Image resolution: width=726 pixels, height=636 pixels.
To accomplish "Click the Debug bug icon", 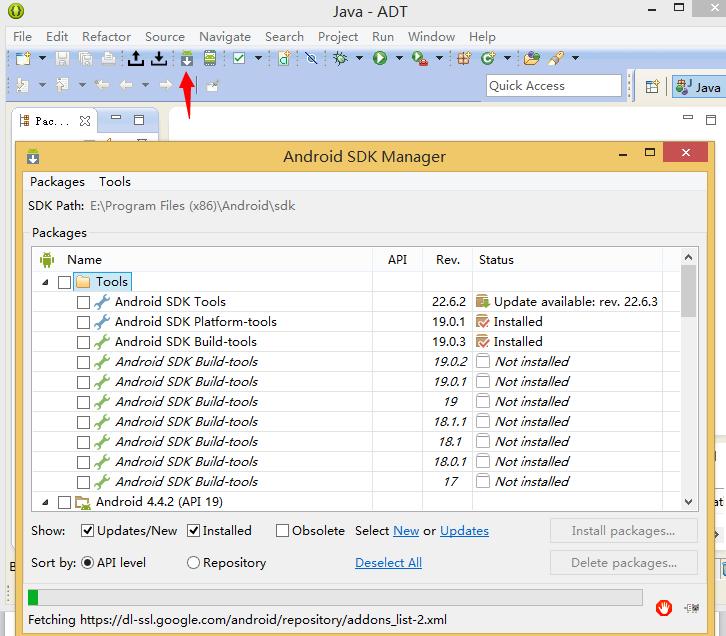I will click(342, 59).
